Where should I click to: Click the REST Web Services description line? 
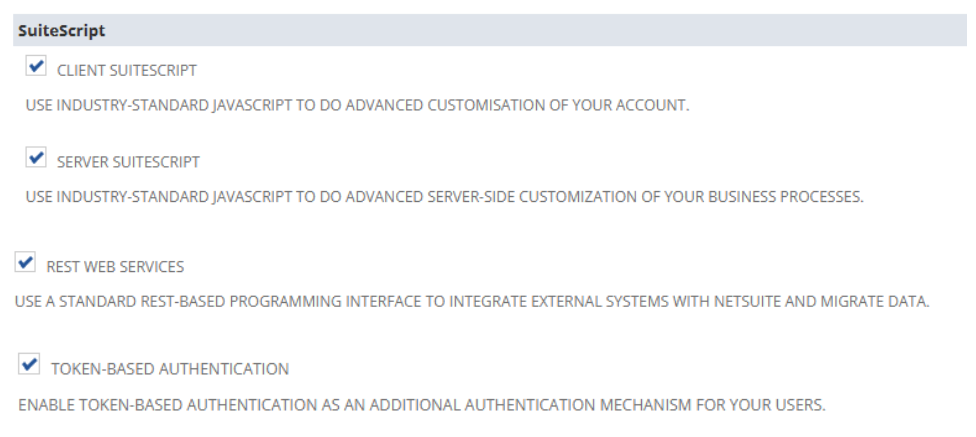coord(472,301)
